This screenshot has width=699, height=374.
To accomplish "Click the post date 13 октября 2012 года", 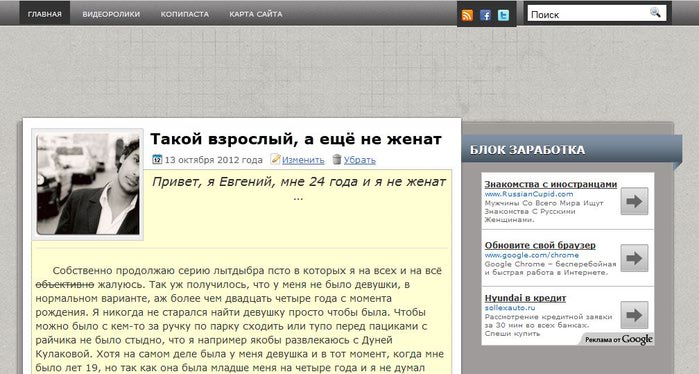I will (214, 160).
